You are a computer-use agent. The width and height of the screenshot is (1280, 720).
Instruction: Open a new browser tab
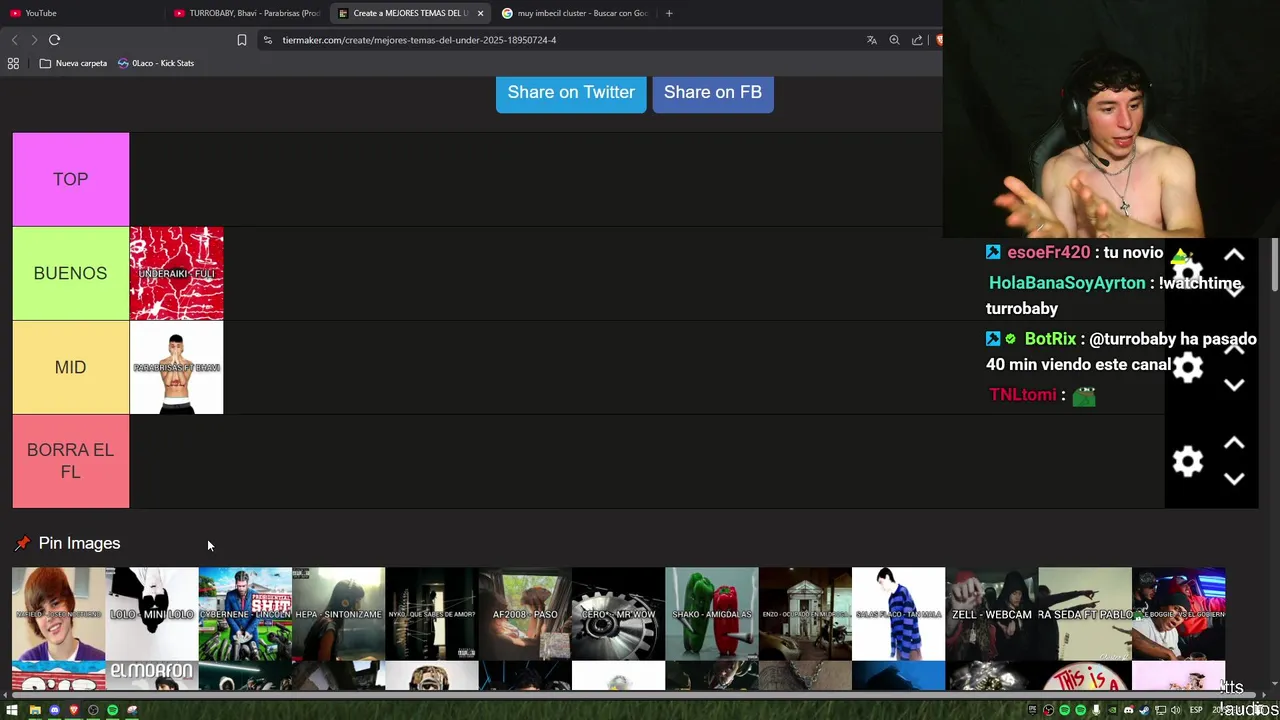669,13
